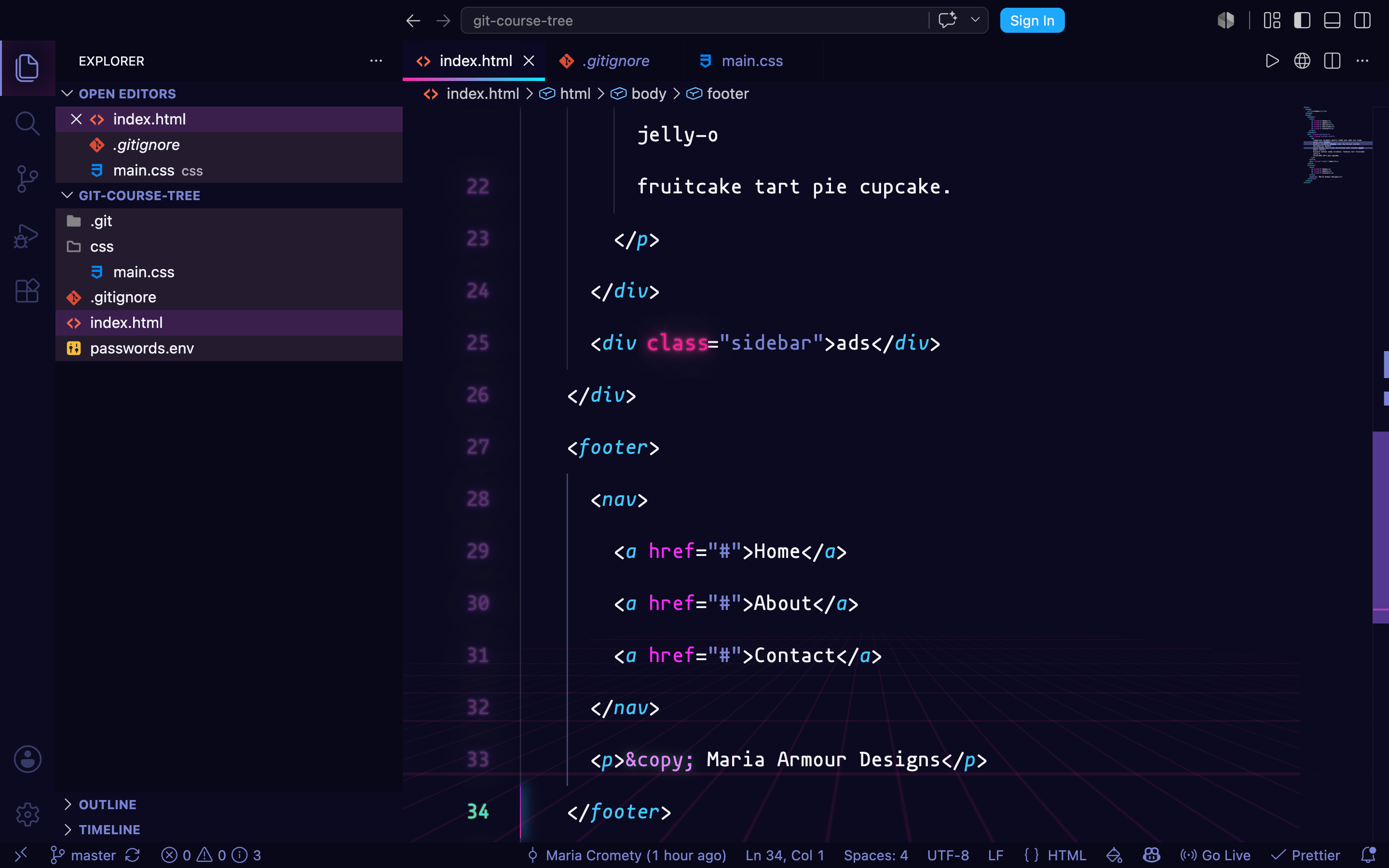
Task: Open the Copilot status icon
Action: coord(1151,855)
